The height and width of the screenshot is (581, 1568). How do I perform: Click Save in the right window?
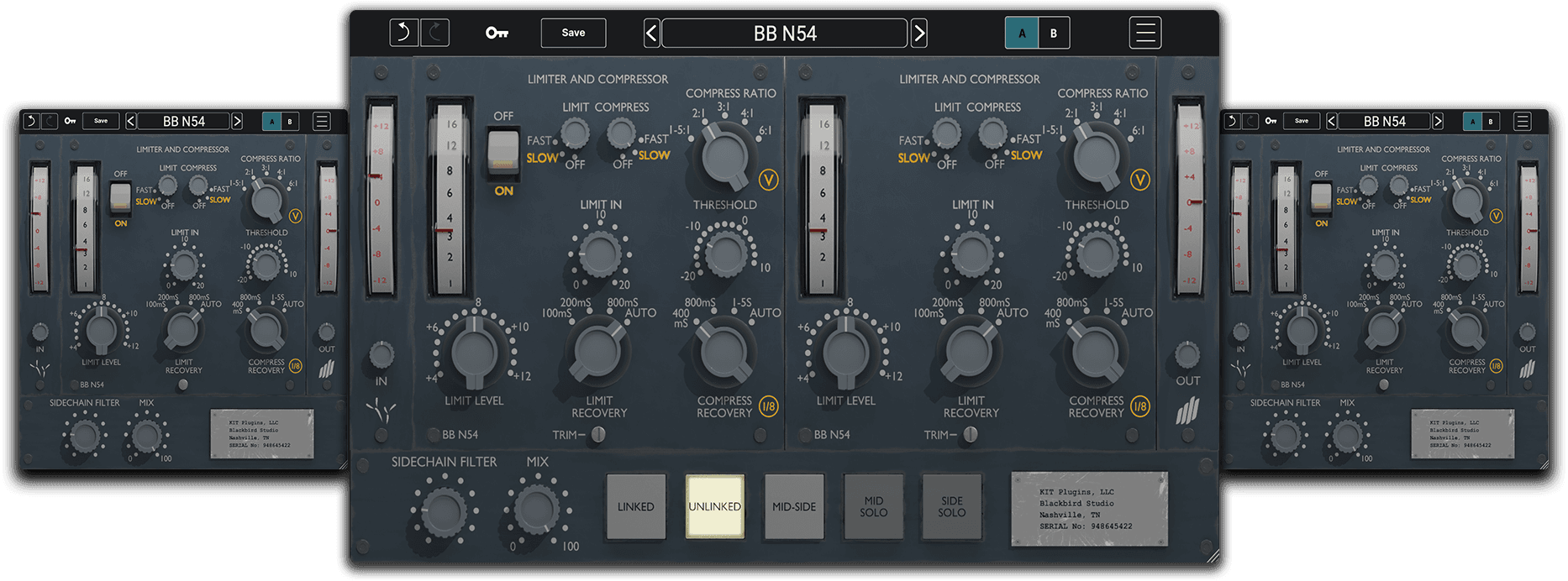click(1302, 121)
